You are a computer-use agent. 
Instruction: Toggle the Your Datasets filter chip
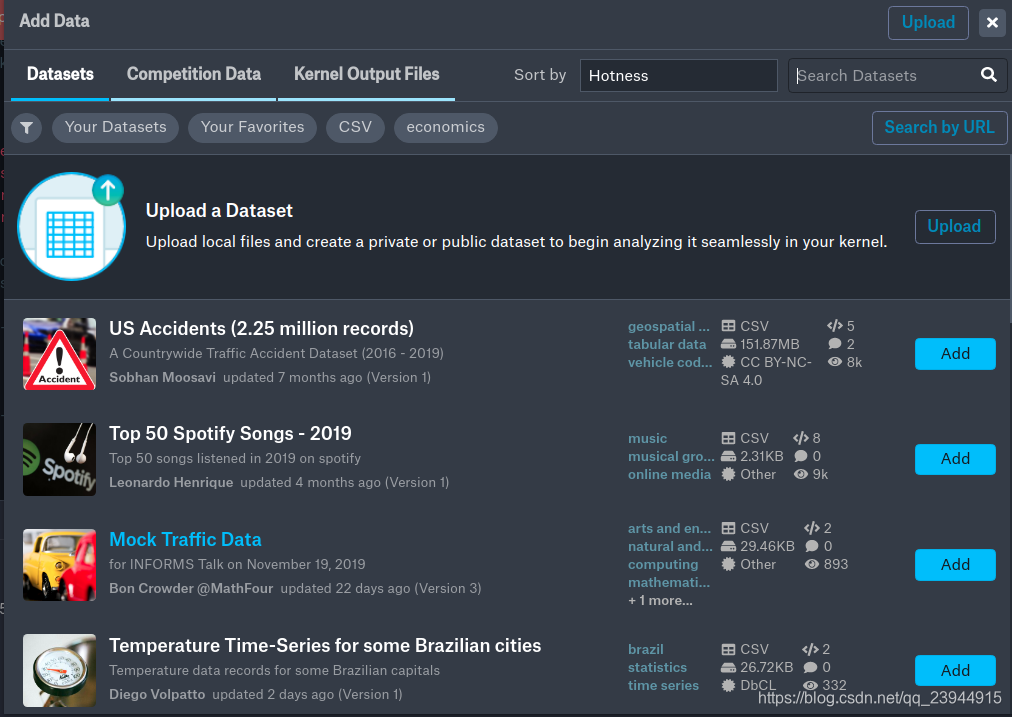(116, 127)
